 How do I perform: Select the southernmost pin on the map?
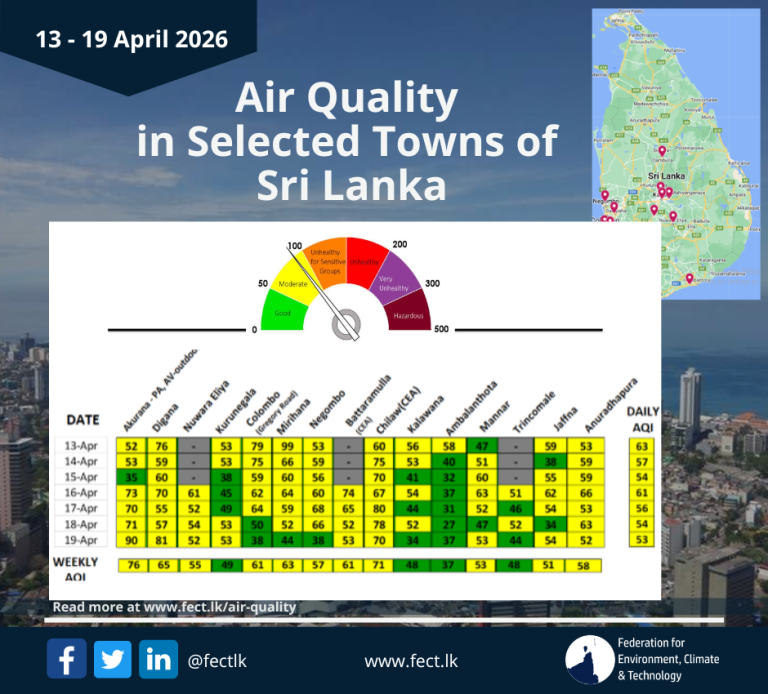pyautogui.click(x=689, y=279)
